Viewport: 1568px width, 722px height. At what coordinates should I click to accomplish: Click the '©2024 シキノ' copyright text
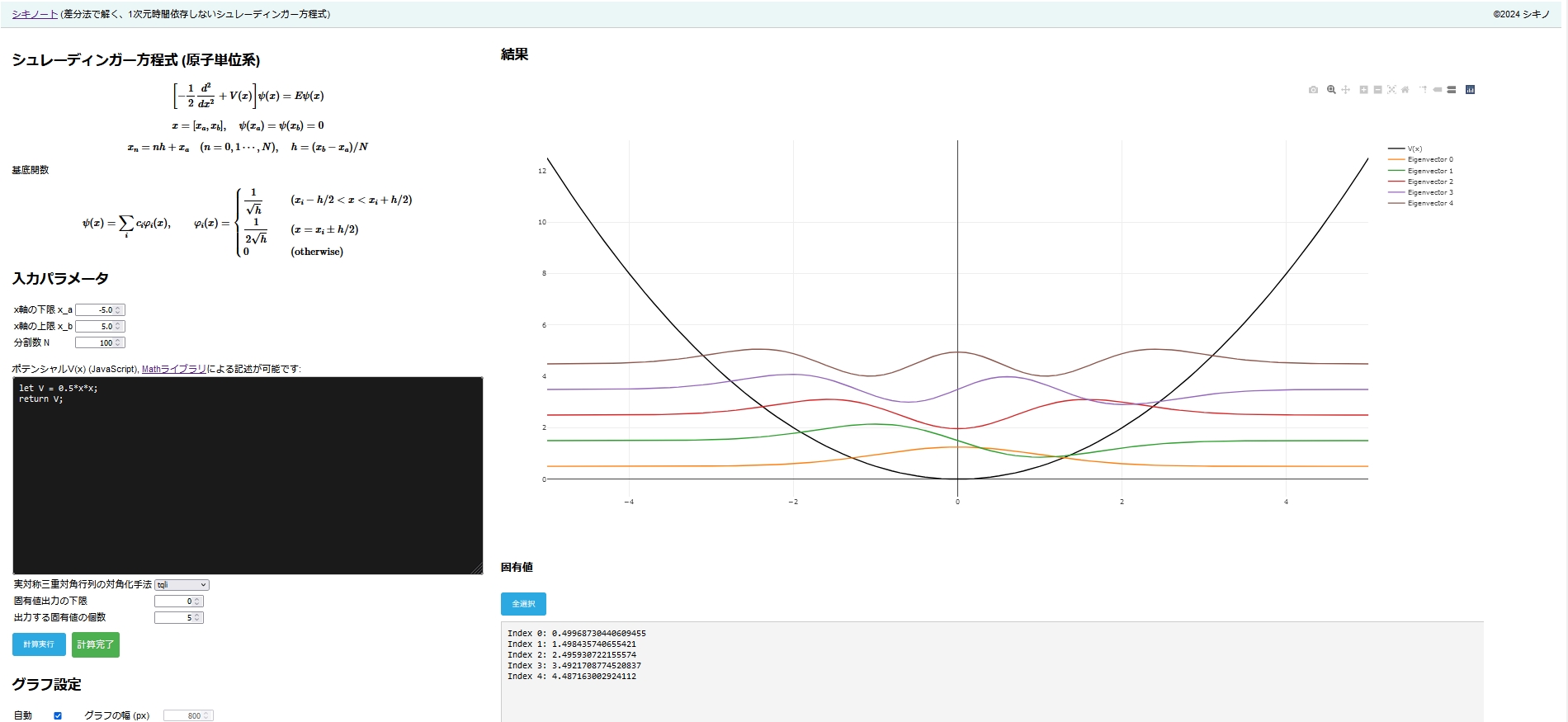tap(1521, 14)
